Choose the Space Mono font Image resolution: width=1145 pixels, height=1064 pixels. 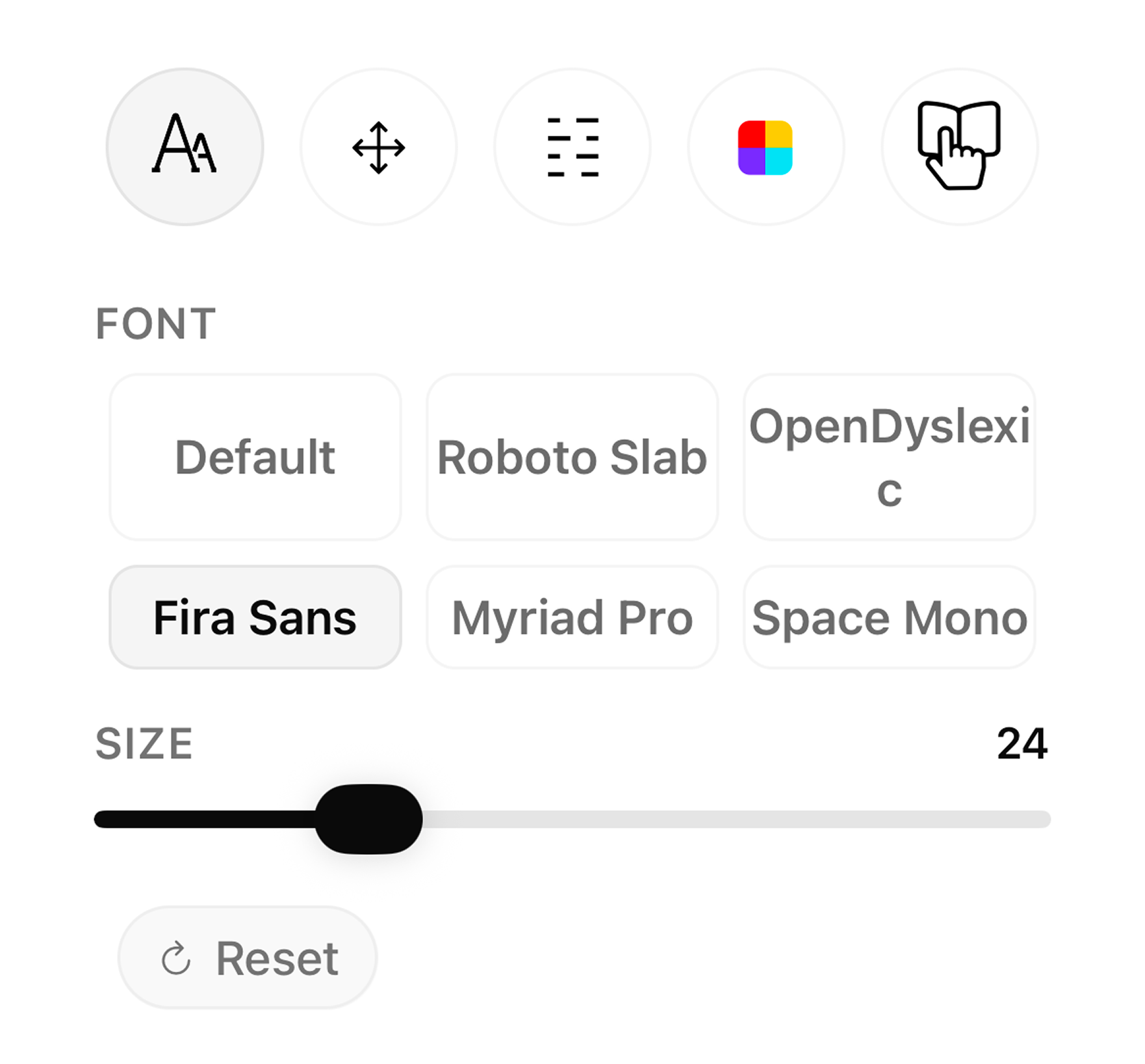889,617
